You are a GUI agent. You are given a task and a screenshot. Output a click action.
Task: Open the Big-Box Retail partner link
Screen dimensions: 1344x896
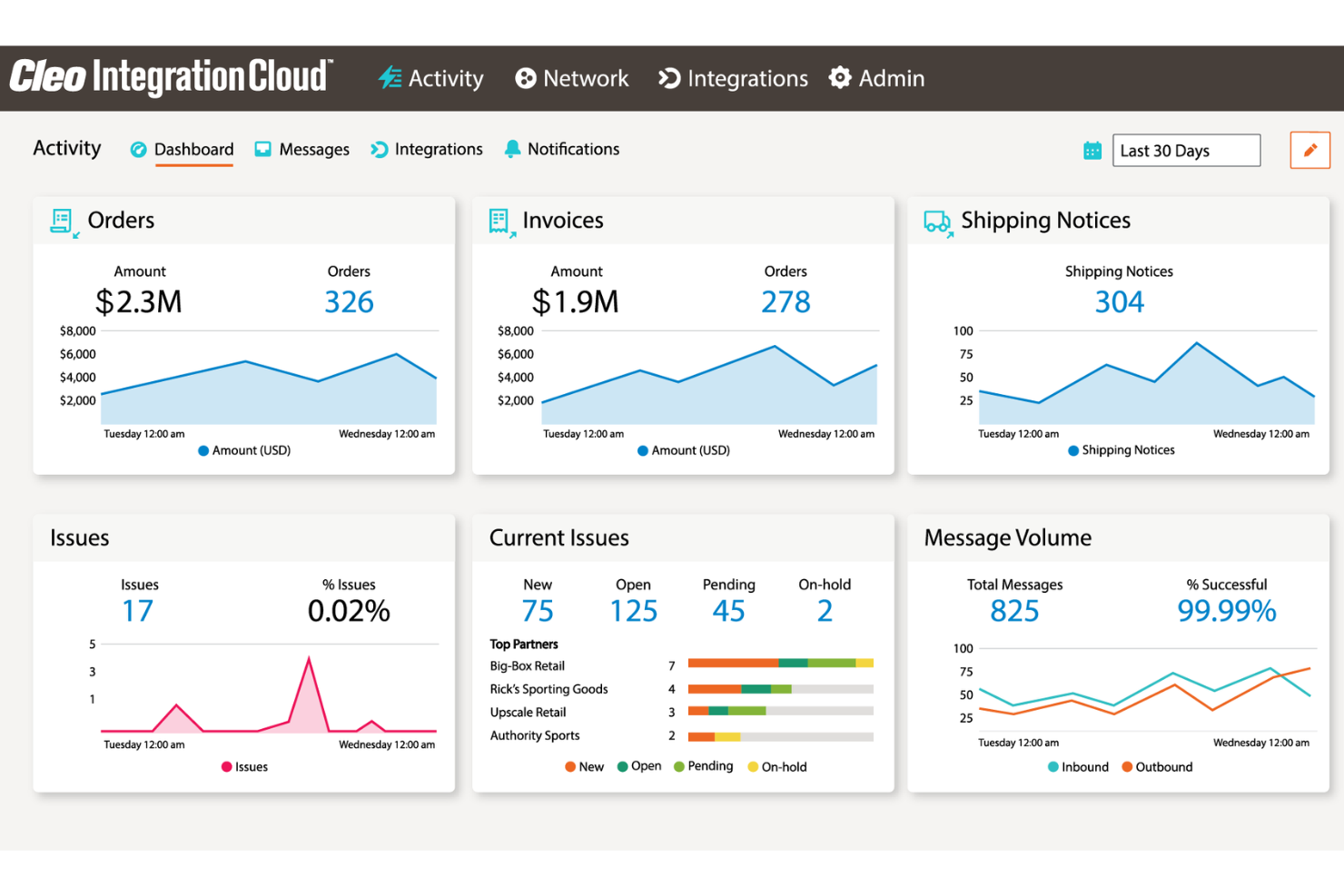point(527,665)
